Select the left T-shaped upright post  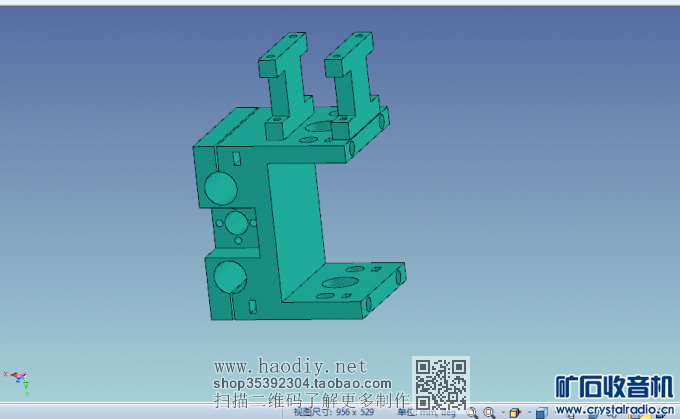point(284,85)
